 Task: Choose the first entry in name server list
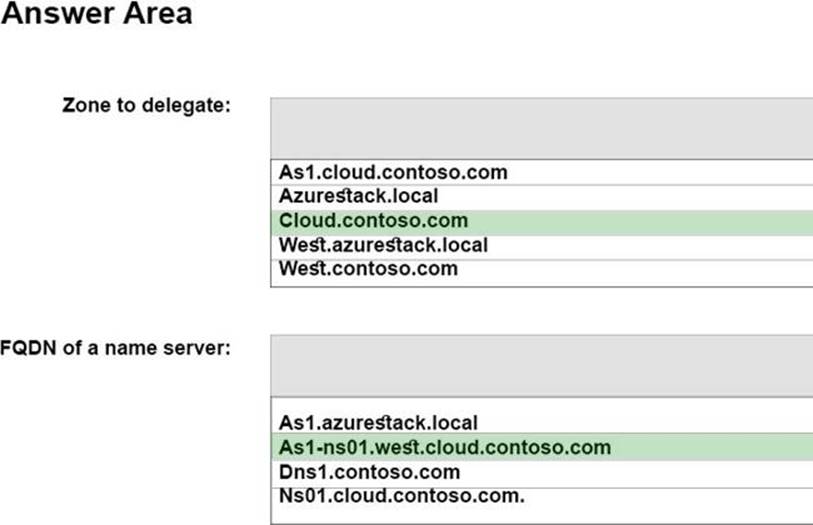pos(378,423)
